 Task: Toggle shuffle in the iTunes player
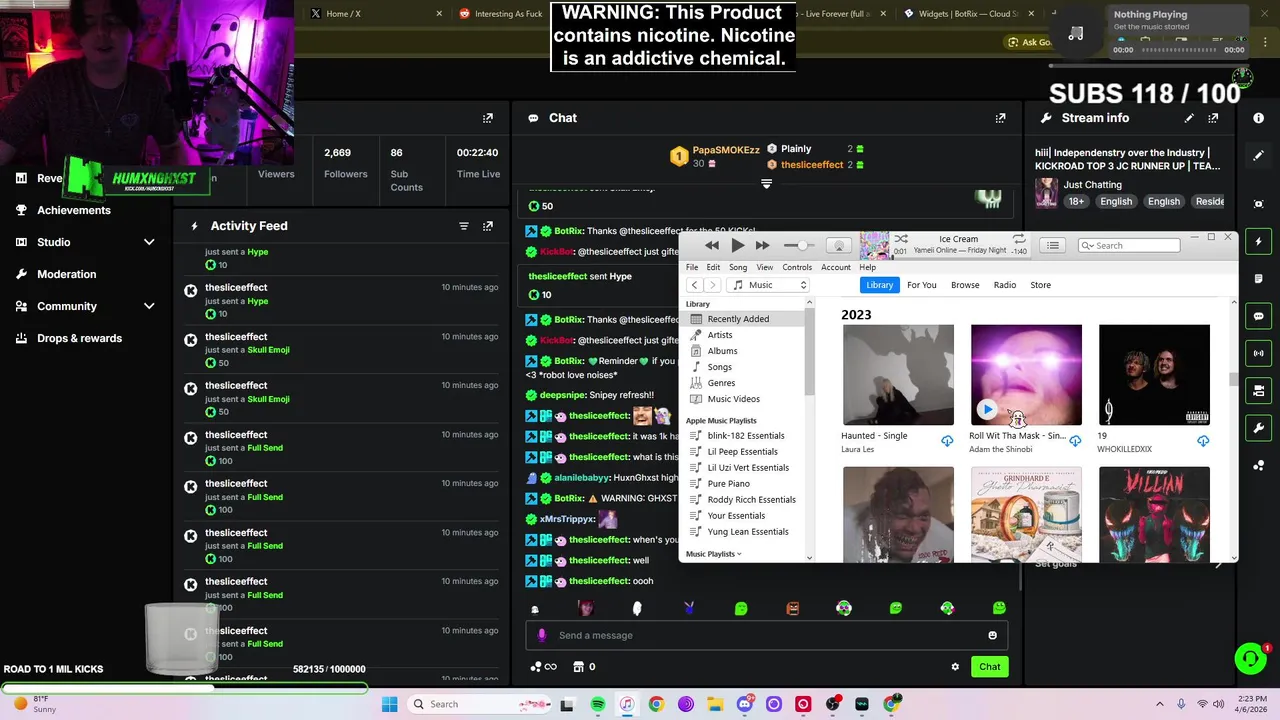901,239
